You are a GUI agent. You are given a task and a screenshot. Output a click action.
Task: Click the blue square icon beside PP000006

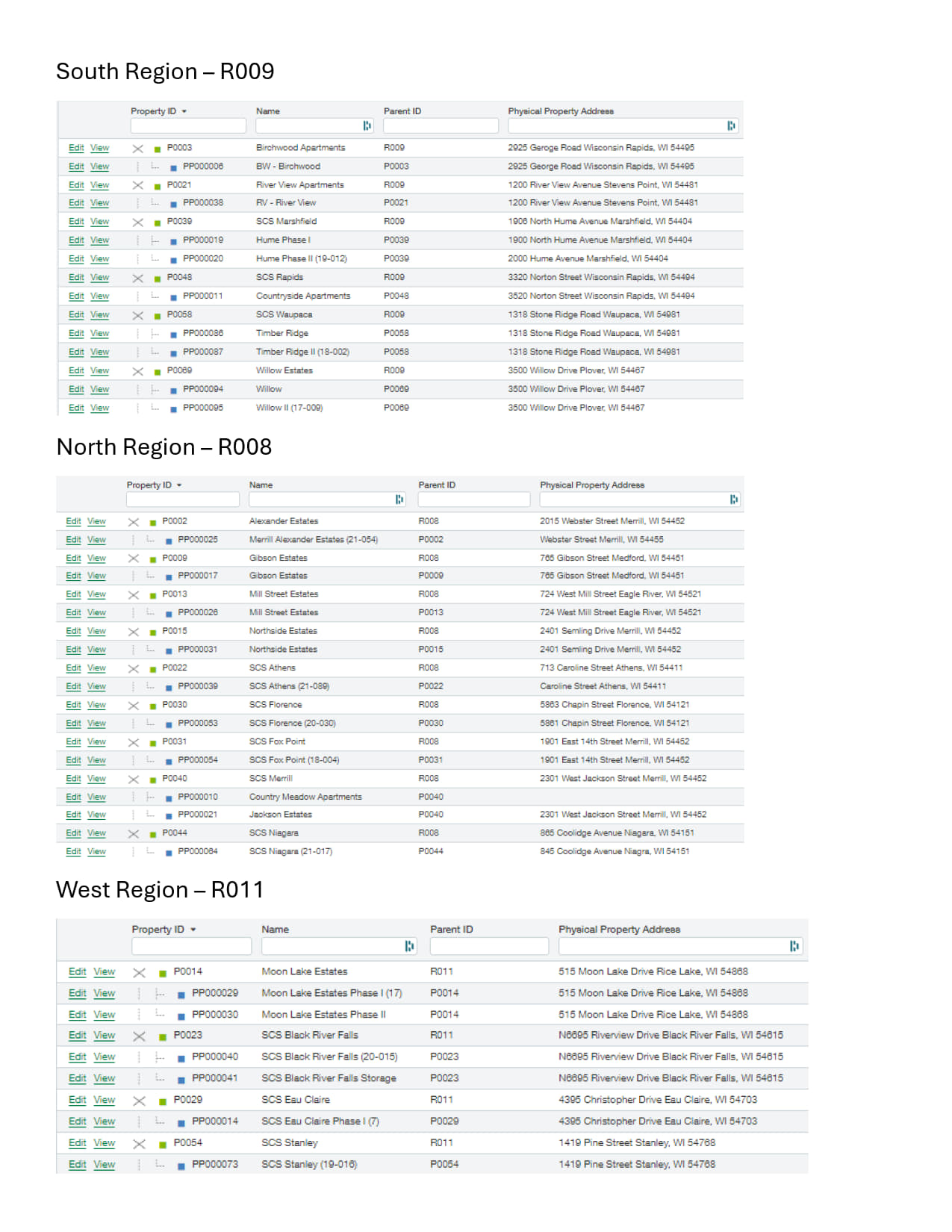pyautogui.click(x=173, y=167)
